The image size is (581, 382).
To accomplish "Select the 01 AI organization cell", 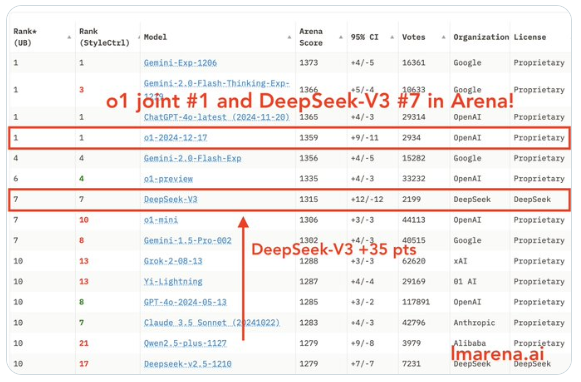I will click(x=465, y=282).
